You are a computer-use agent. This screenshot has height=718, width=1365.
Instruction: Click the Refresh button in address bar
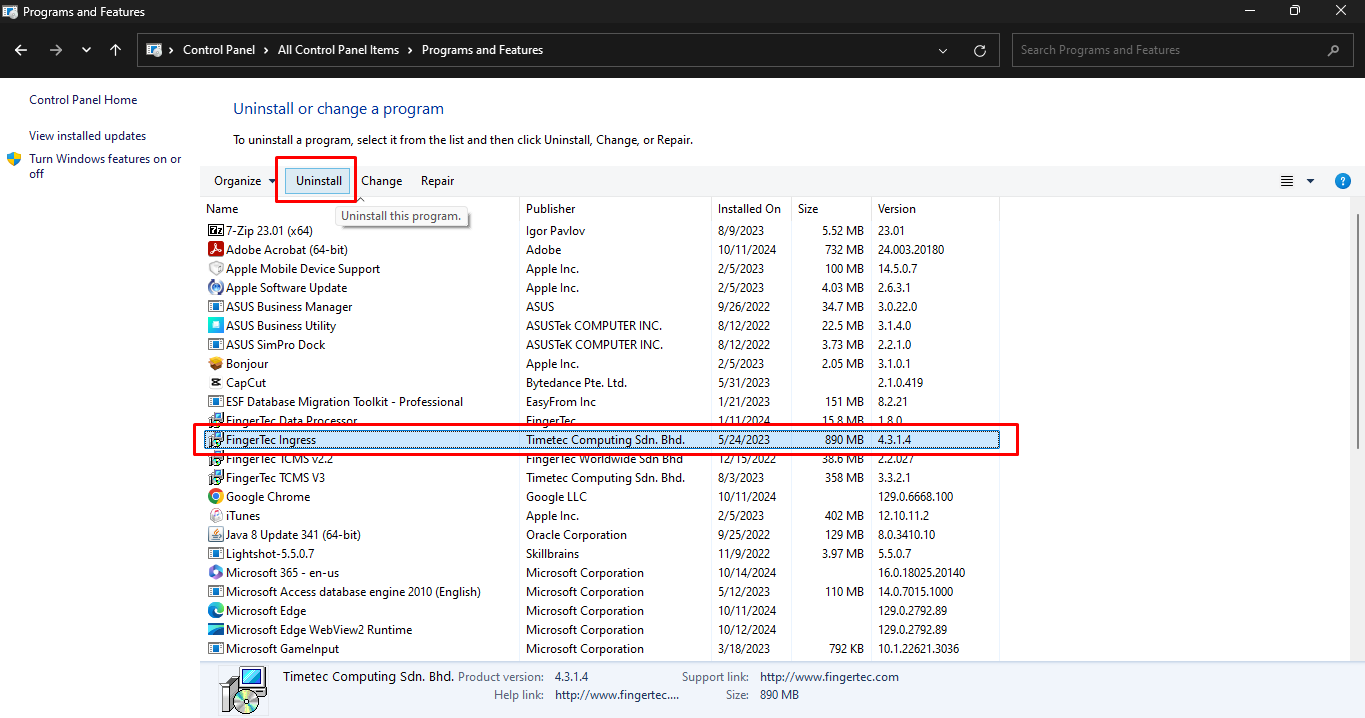[x=980, y=50]
